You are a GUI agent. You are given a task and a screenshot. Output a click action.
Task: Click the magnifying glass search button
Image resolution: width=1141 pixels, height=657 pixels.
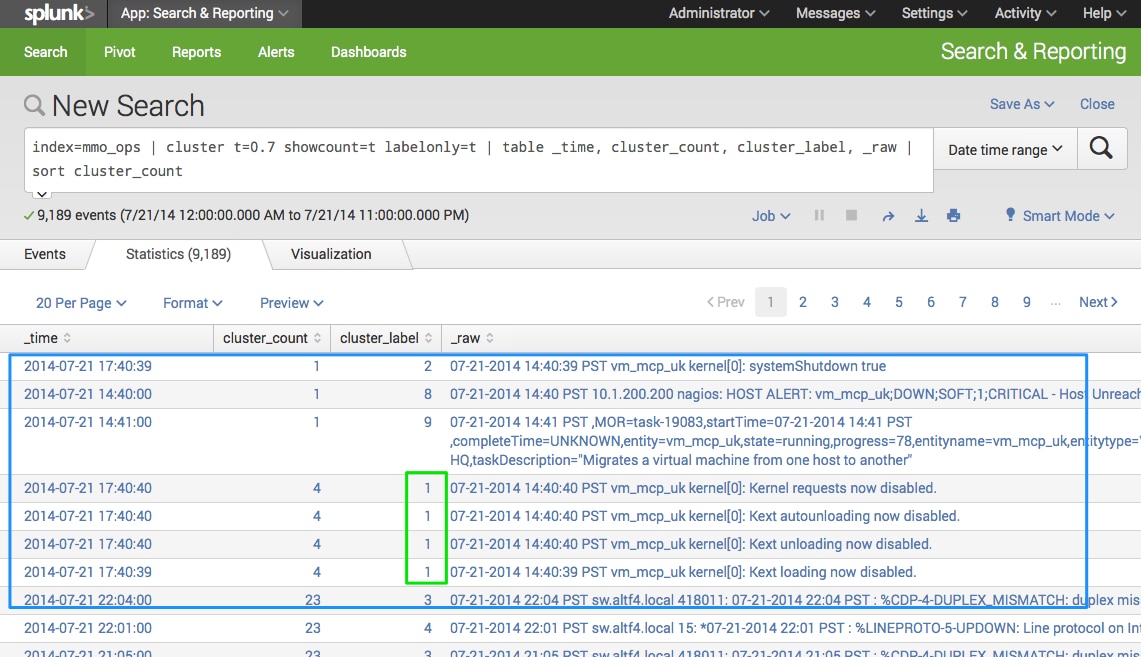[x=1101, y=149]
